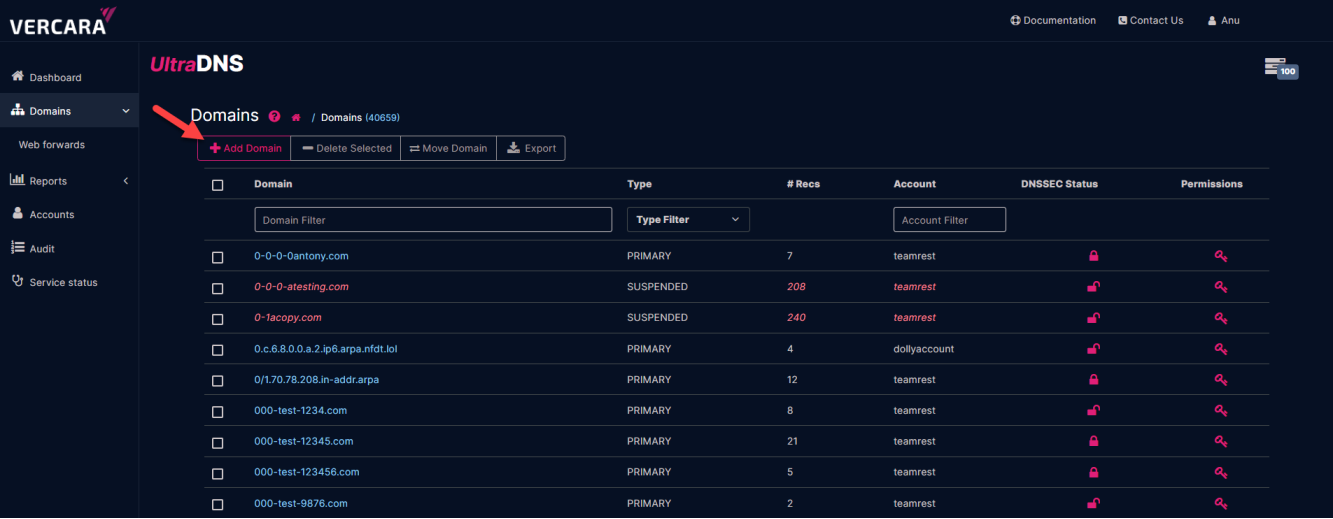
Task: Tick the select-all checkbox in table header
Action: click(218, 185)
